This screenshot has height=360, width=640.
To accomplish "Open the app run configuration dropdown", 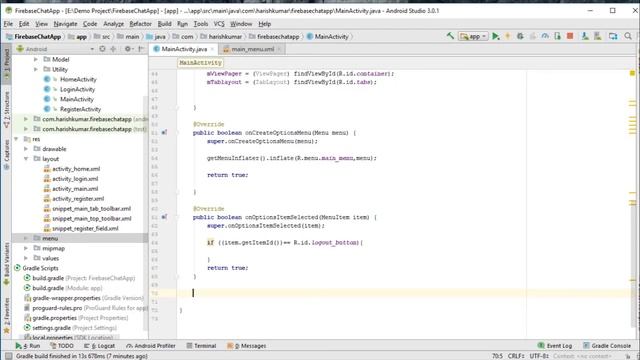I will tap(473, 36).
